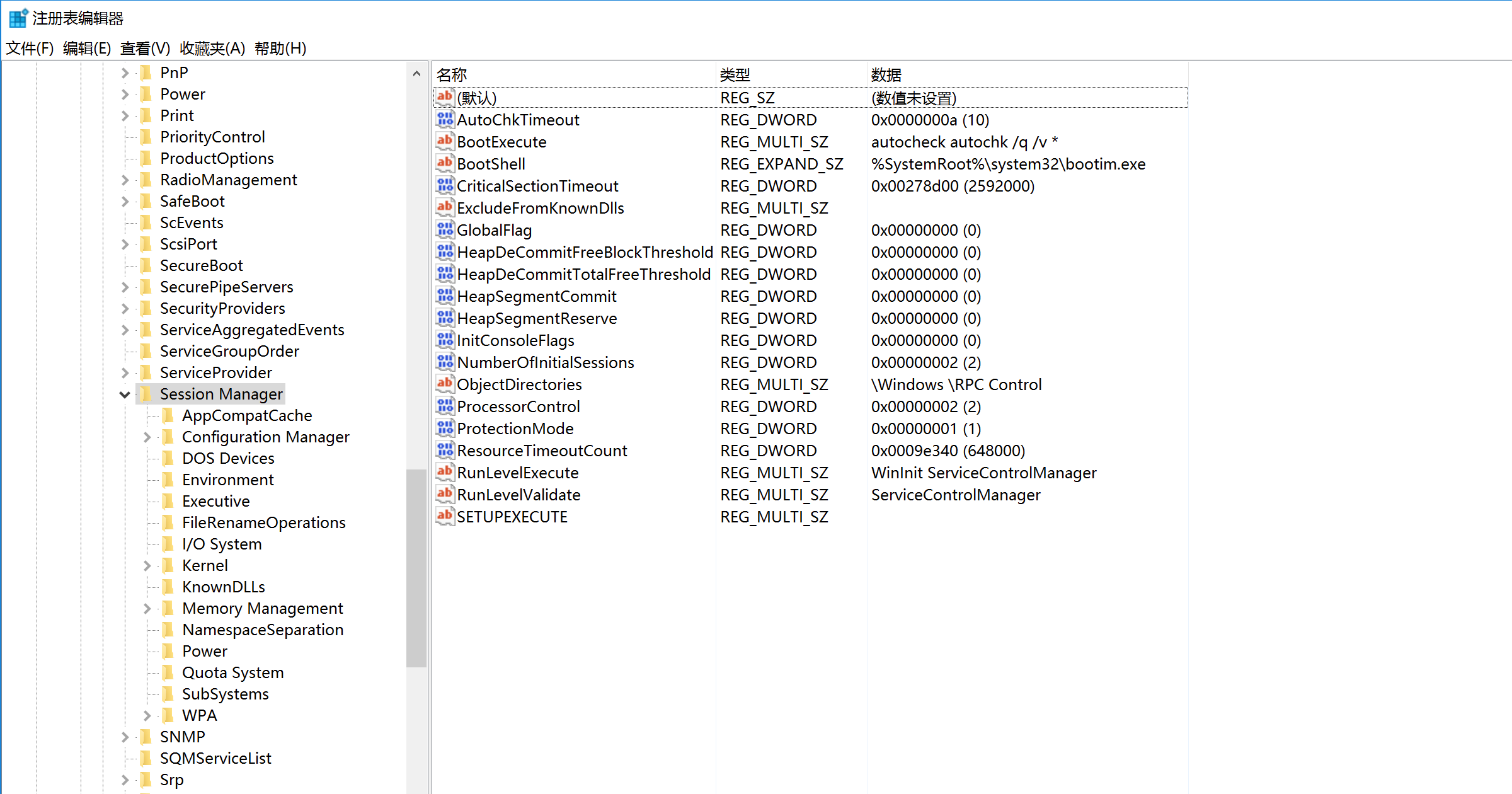Click the DWORD icon beside ProtectionMode

(x=445, y=429)
